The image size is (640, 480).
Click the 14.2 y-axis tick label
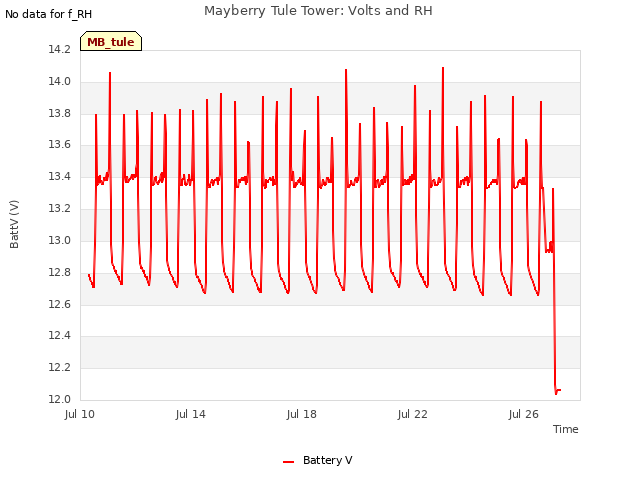coord(60,49)
